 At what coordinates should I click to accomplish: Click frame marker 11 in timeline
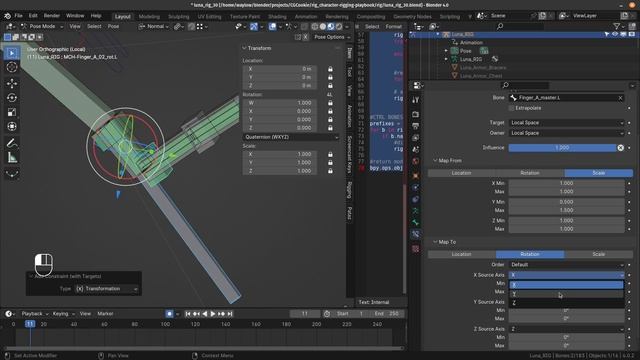[30, 324]
